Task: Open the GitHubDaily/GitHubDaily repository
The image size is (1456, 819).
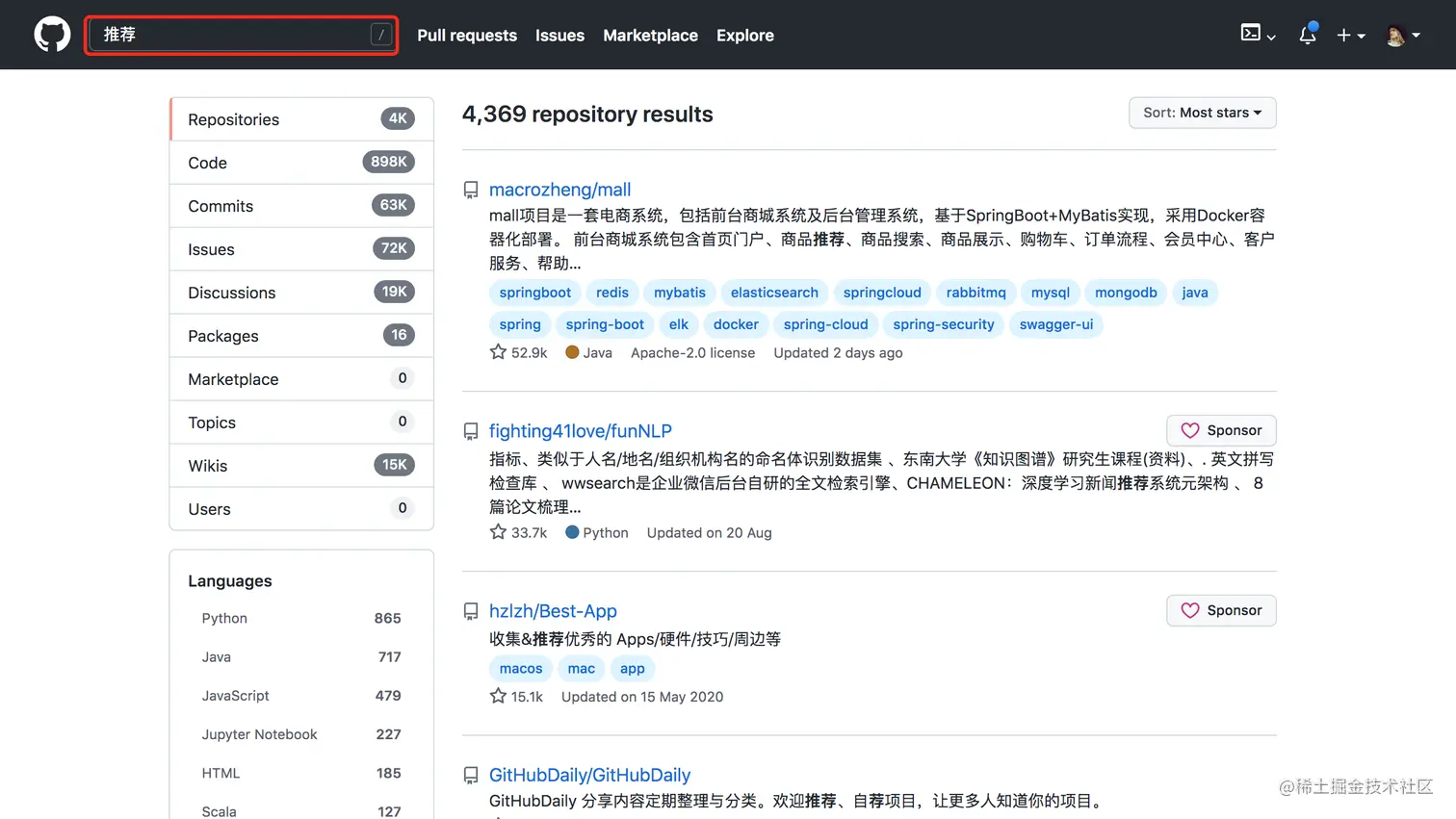Action: [x=589, y=775]
